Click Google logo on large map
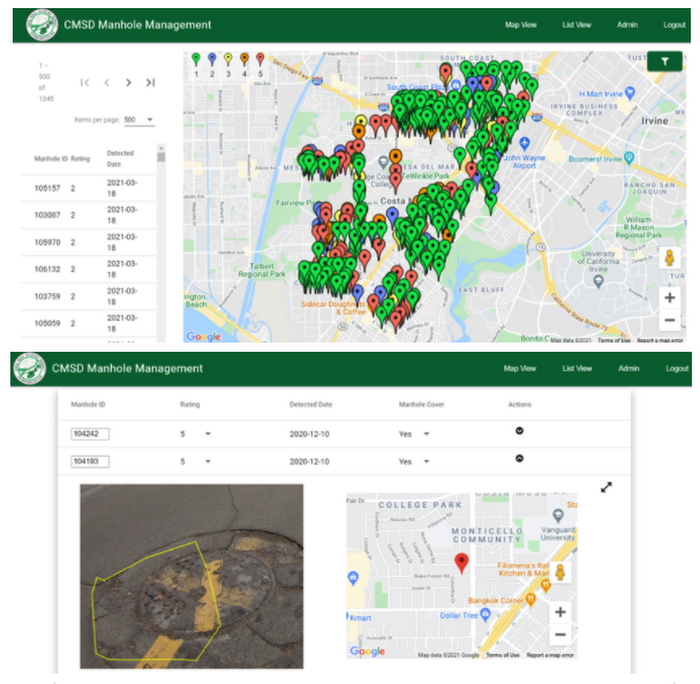700x684 pixels. coord(204,337)
